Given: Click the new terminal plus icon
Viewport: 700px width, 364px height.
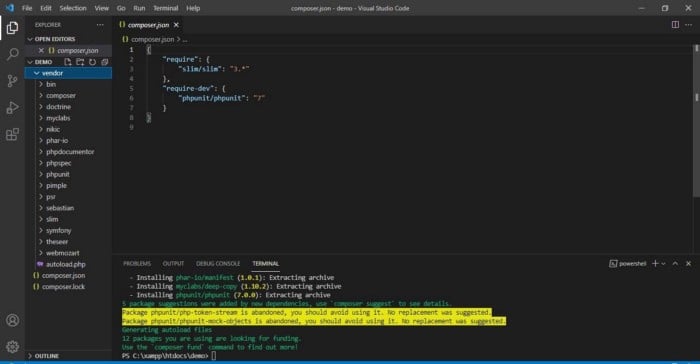Looking at the screenshot, I should point(655,264).
